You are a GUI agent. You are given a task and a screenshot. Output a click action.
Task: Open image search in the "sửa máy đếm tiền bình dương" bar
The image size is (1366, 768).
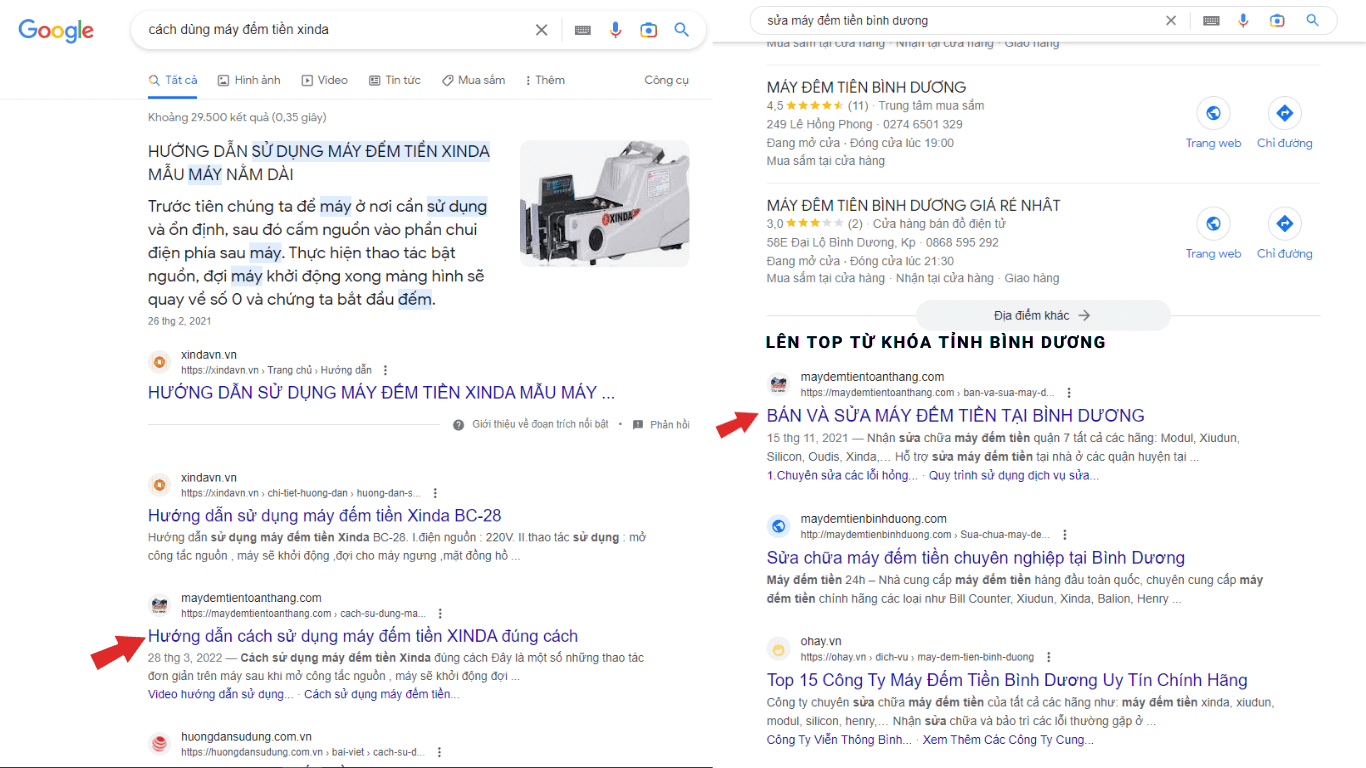1277,20
